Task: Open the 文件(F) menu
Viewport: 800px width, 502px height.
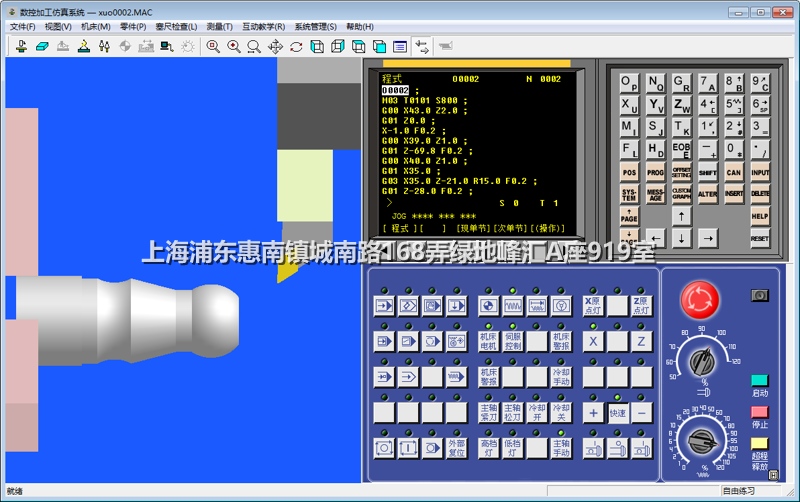Action: (x=23, y=27)
